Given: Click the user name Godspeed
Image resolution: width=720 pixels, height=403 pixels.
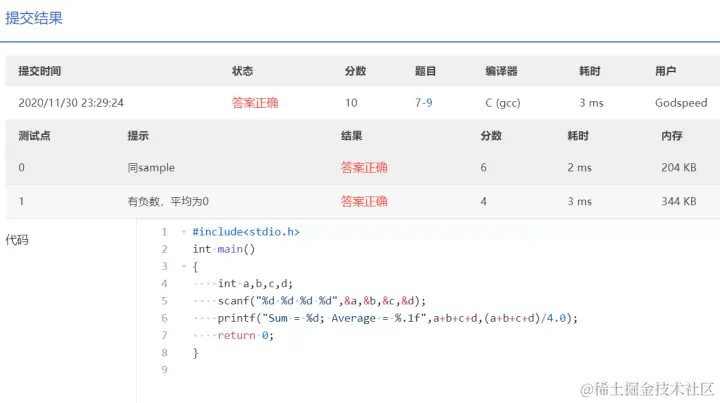Looking at the screenshot, I should point(681,103).
